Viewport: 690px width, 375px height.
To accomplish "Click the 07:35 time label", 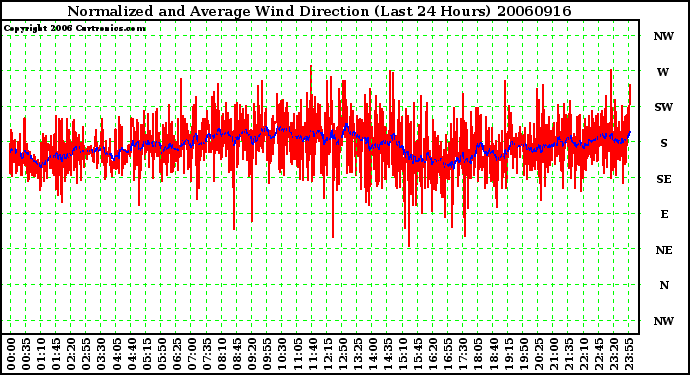I will pyautogui.click(x=207, y=354).
